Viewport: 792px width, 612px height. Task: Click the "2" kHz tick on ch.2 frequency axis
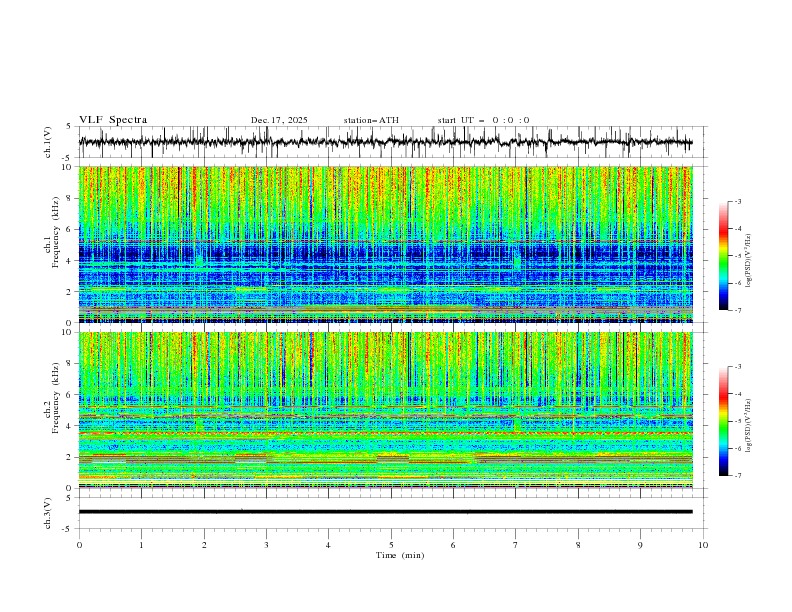[x=70, y=457]
